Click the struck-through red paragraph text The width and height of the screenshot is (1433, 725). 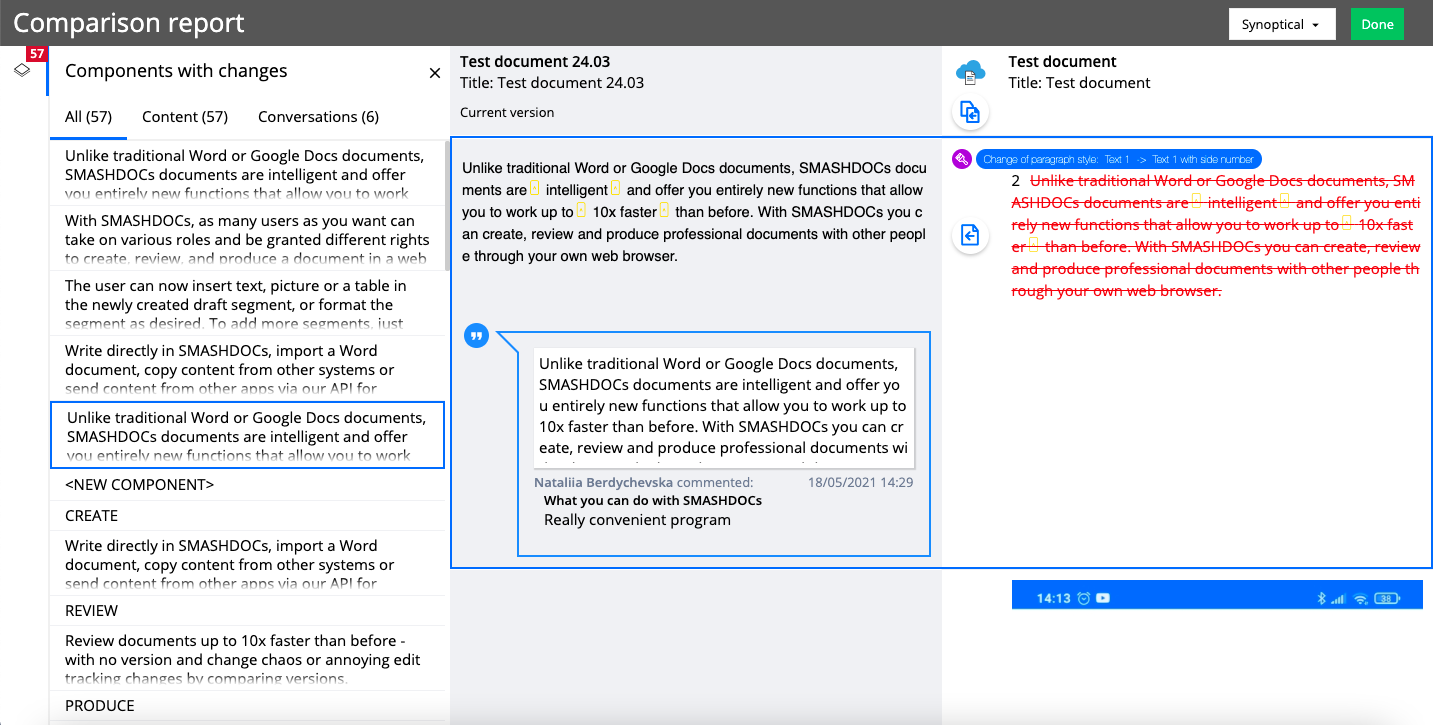(1216, 236)
